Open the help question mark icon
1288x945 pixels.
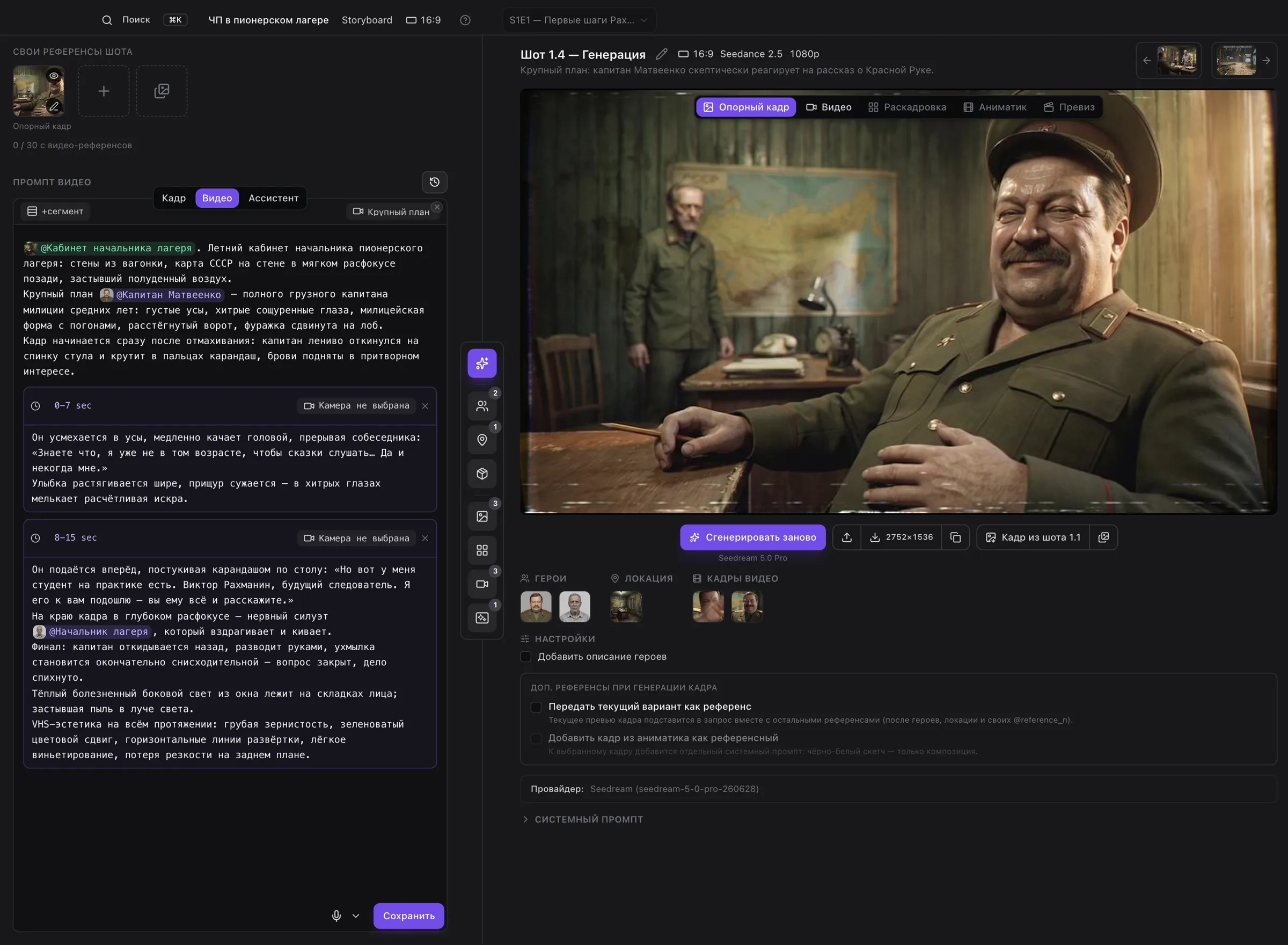pos(465,20)
